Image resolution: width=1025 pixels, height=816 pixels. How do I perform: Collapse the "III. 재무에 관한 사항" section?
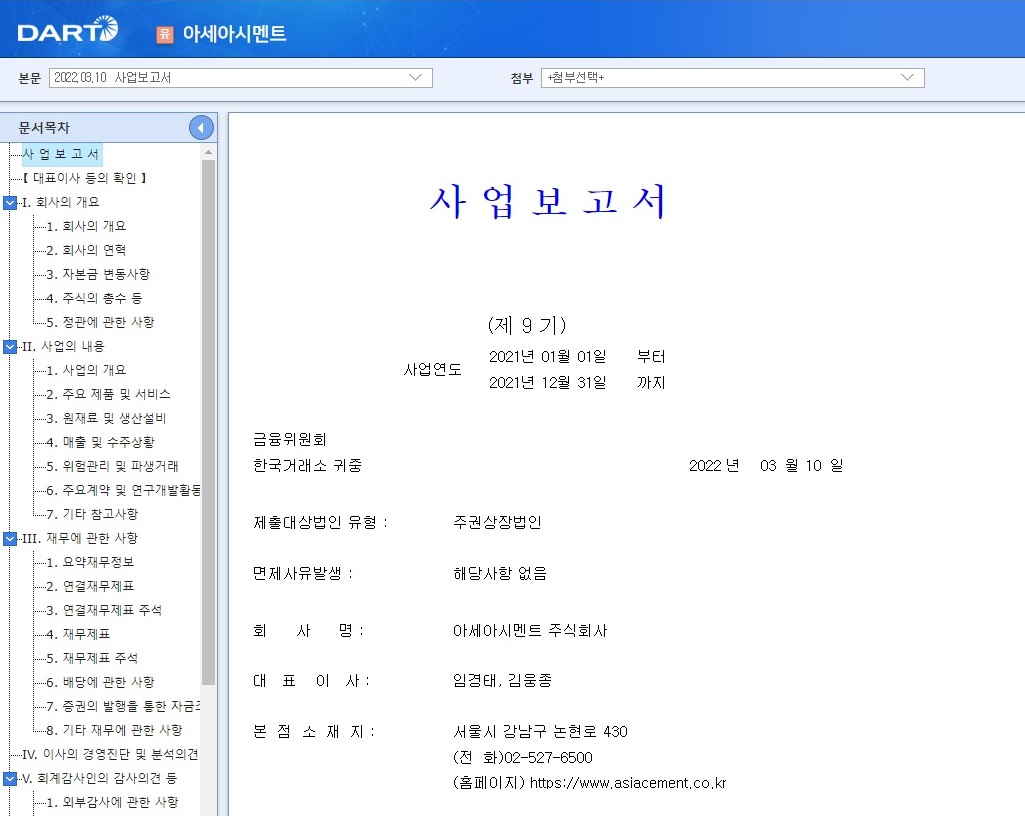pyautogui.click(x=11, y=538)
